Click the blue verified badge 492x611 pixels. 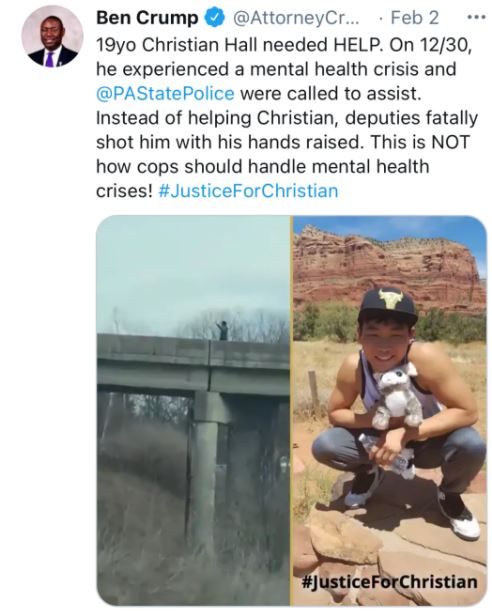tap(214, 18)
